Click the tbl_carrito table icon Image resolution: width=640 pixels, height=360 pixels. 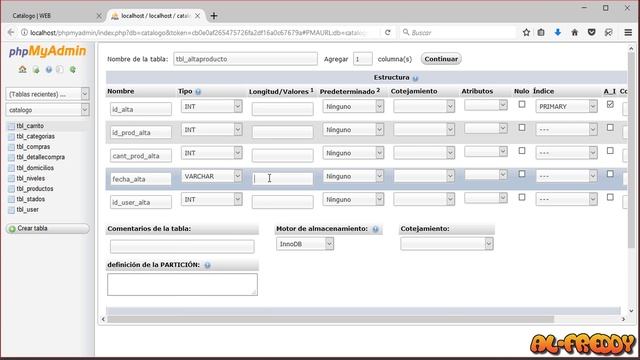(11, 126)
